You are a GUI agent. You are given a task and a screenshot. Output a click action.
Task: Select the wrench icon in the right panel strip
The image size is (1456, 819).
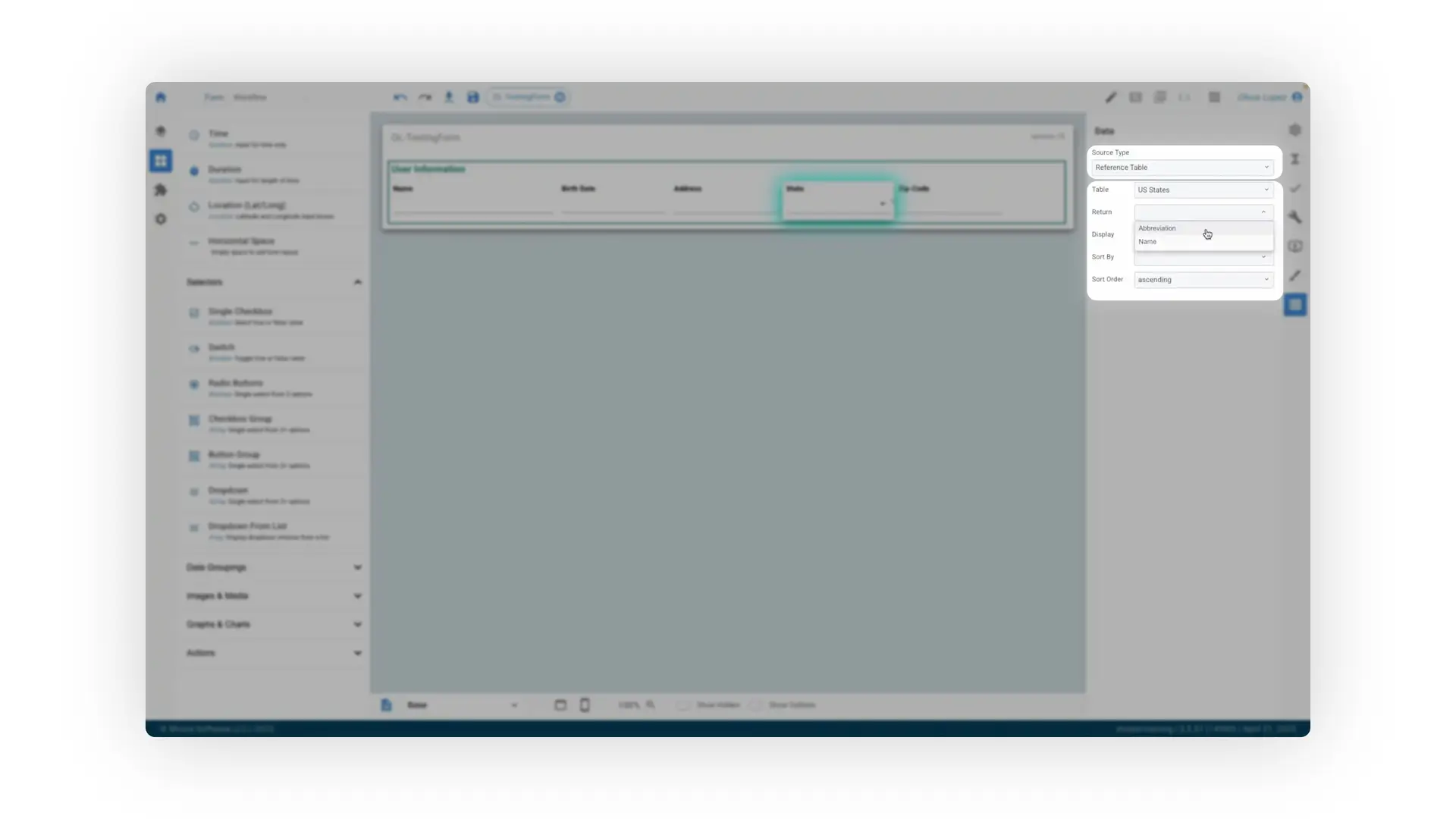click(1296, 218)
